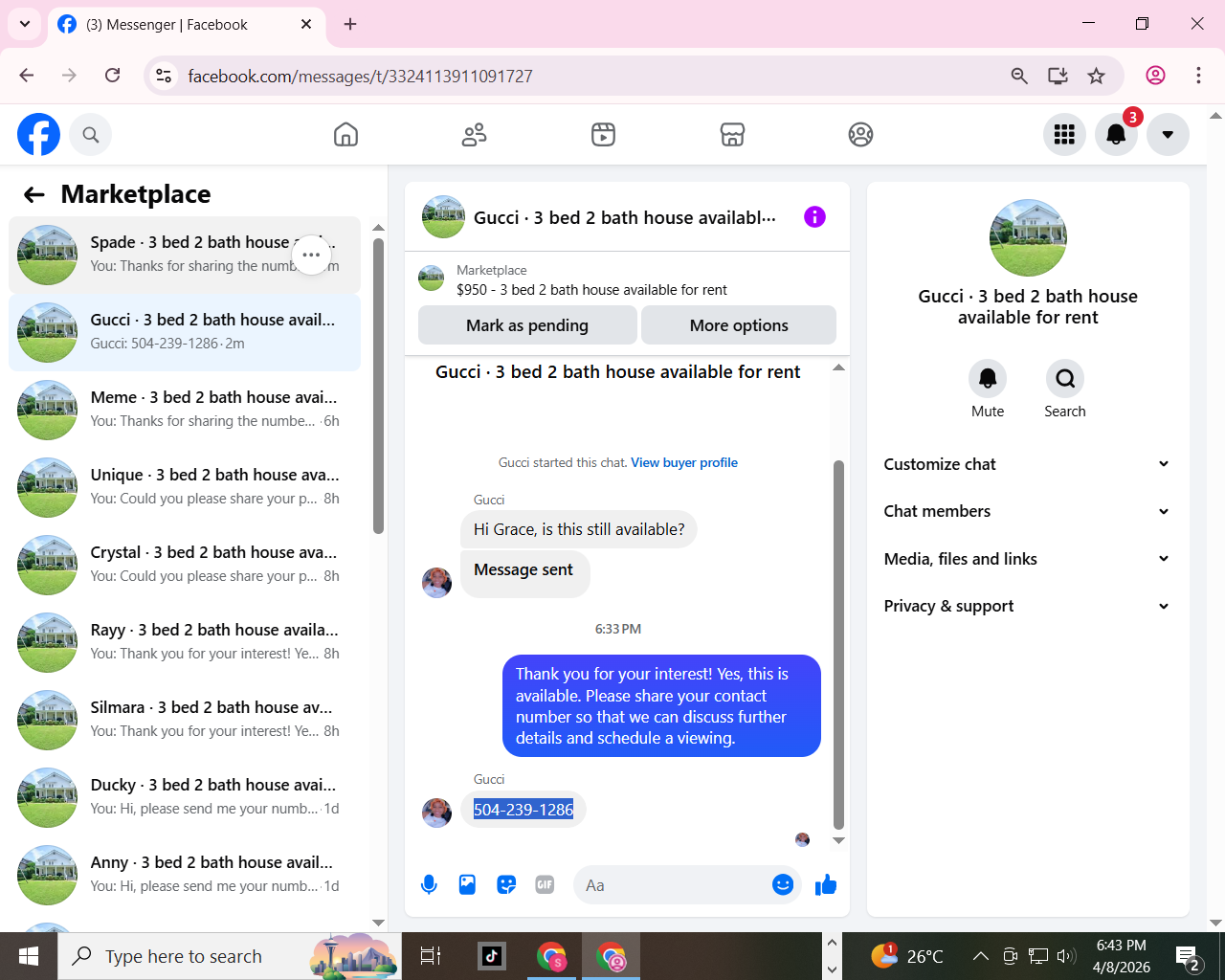Screen dimensions: 1225x980
Task: Expand Chat members section
Action: tap(1028, 511)
